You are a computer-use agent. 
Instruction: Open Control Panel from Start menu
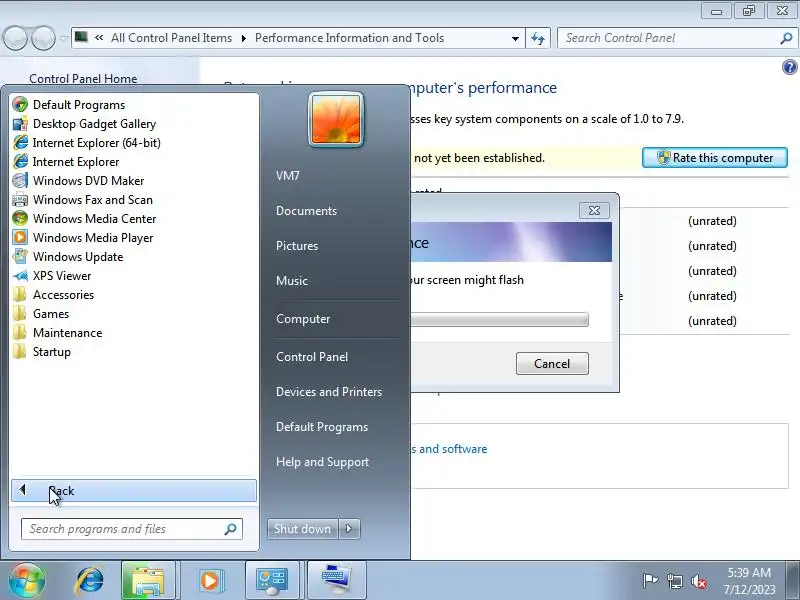(x=312, y=357)
